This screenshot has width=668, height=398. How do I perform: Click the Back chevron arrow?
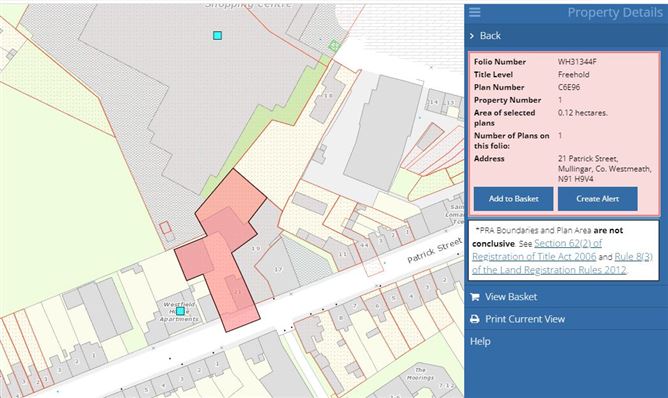click(472, 36)
